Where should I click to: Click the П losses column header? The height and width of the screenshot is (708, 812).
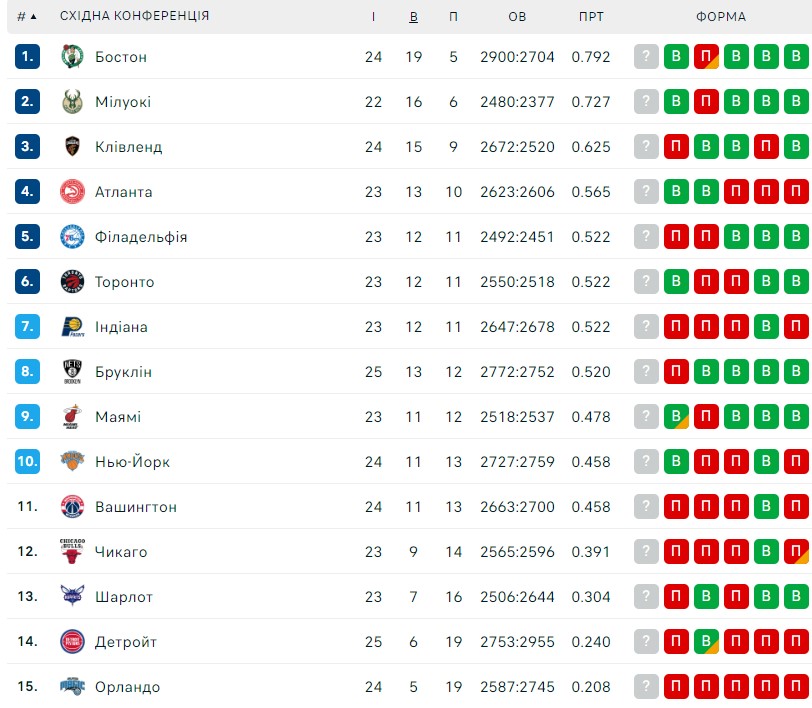(453, 17)
